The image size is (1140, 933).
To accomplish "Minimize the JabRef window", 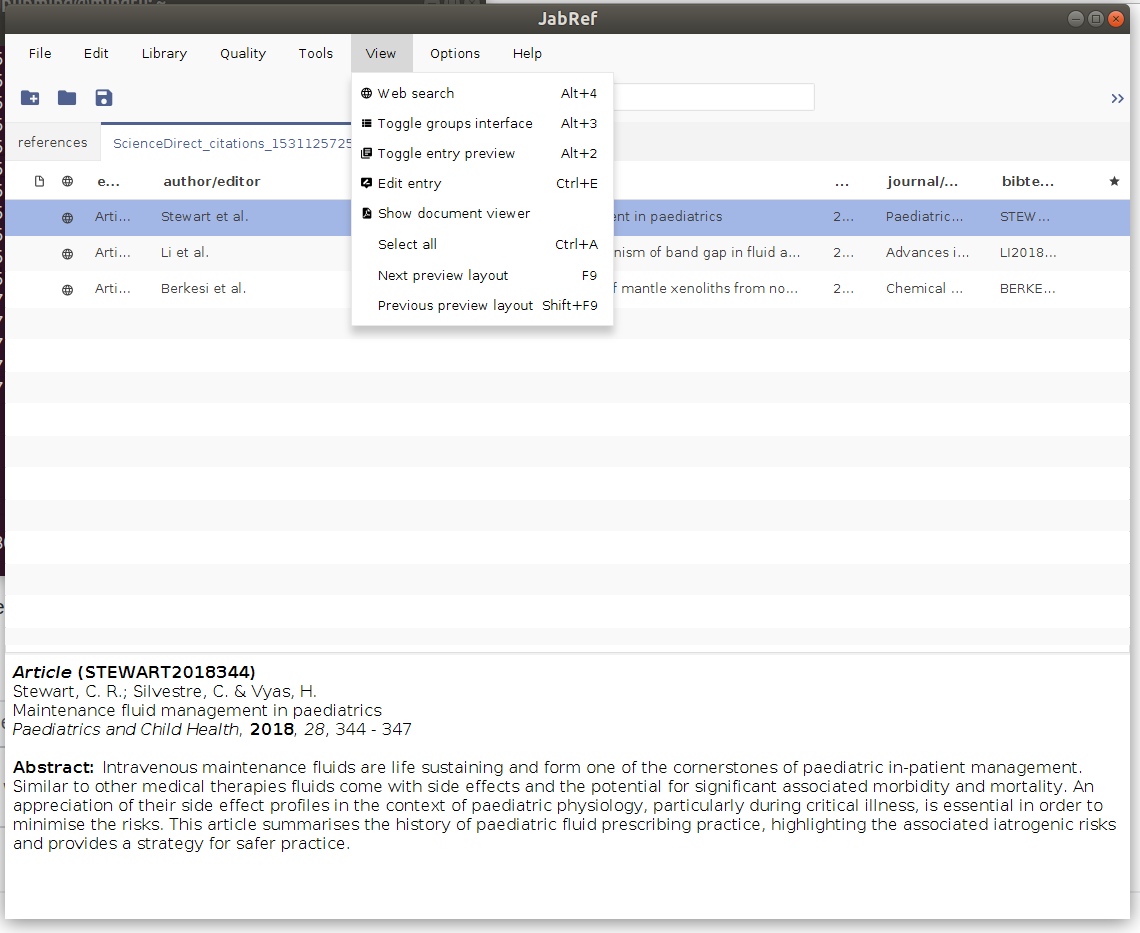I will (1076, 19).
